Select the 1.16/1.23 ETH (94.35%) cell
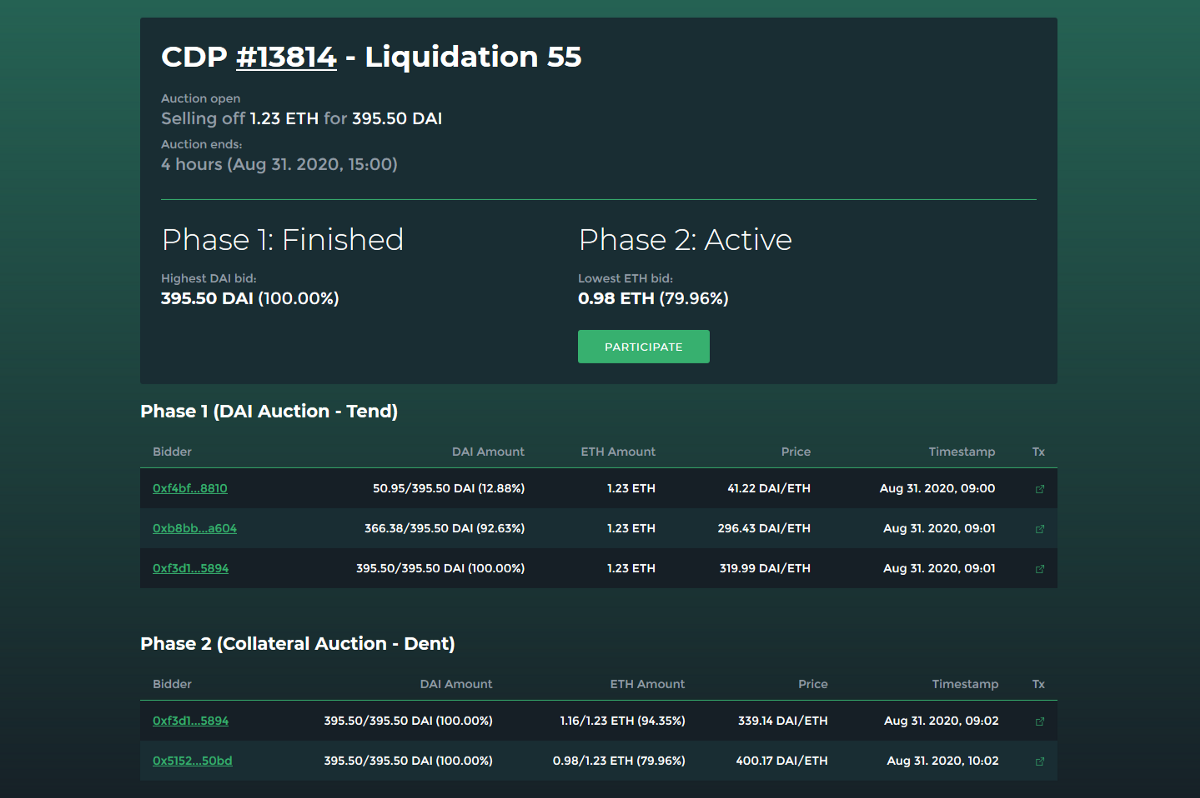The image size is (1200, 798). [623, 720]
